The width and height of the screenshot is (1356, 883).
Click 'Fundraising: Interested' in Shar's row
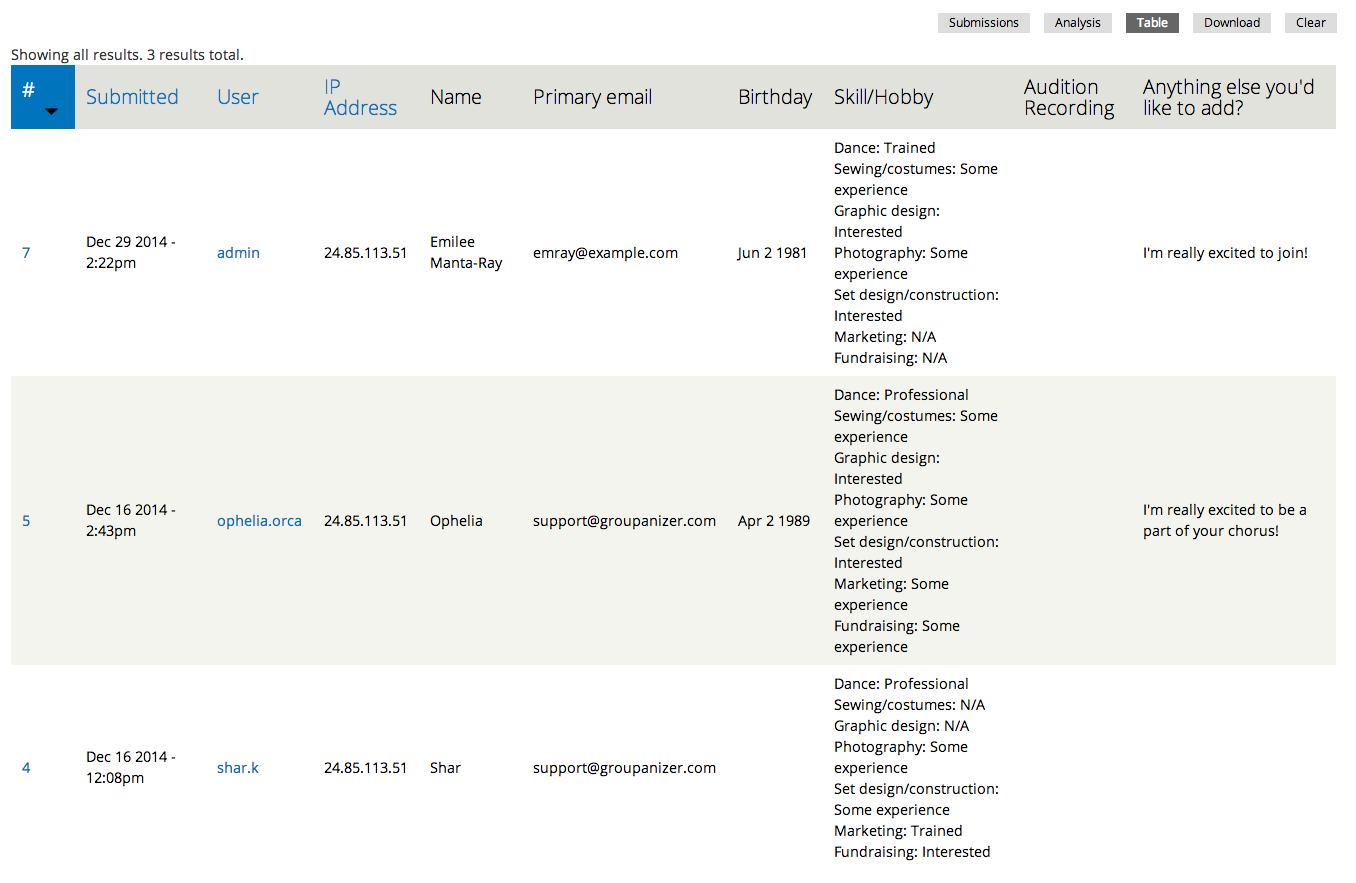pos(912,852)
